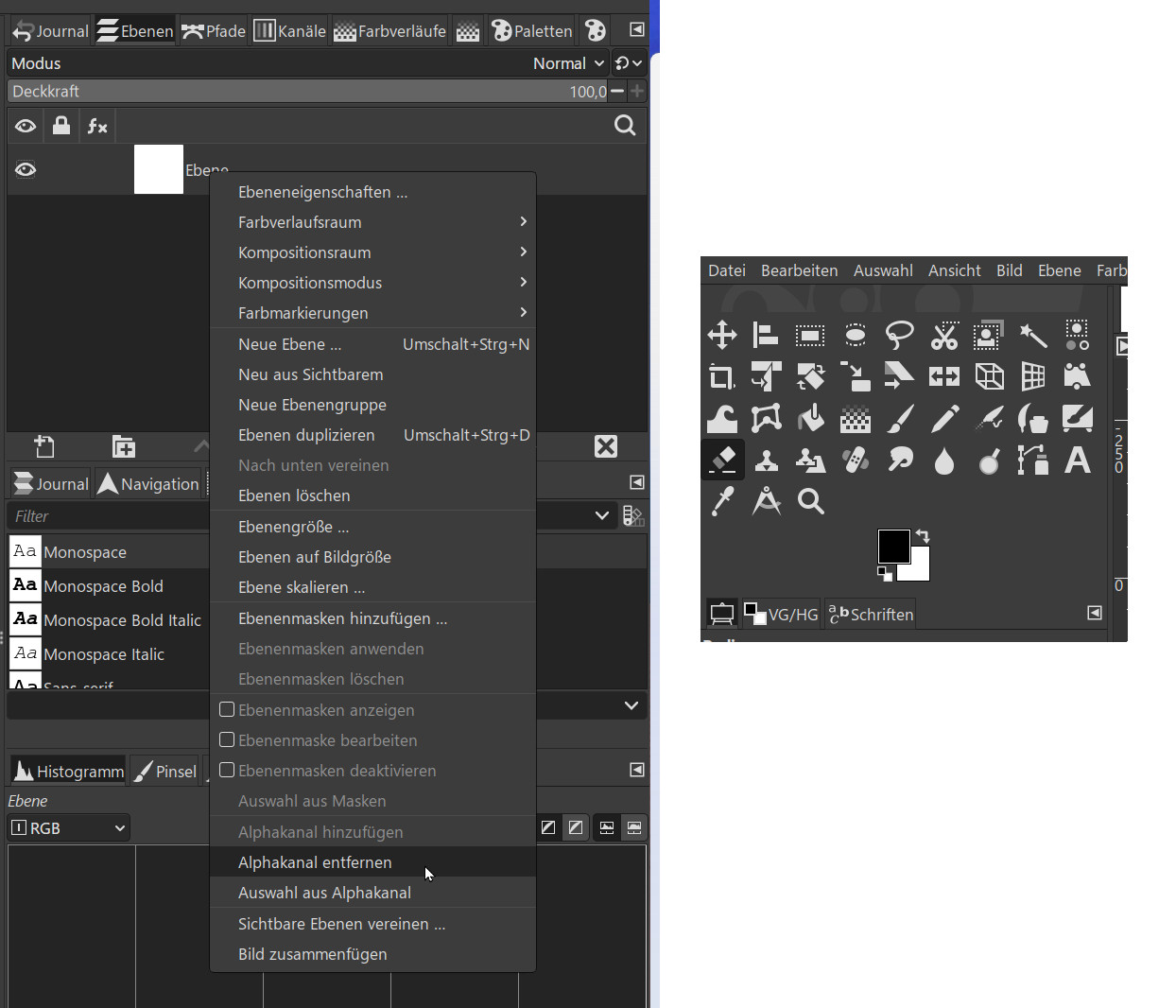The height and width of the screenshot is (1008, 1176).
Task: Delete the layer with the X button
Action: click(606, 446)
